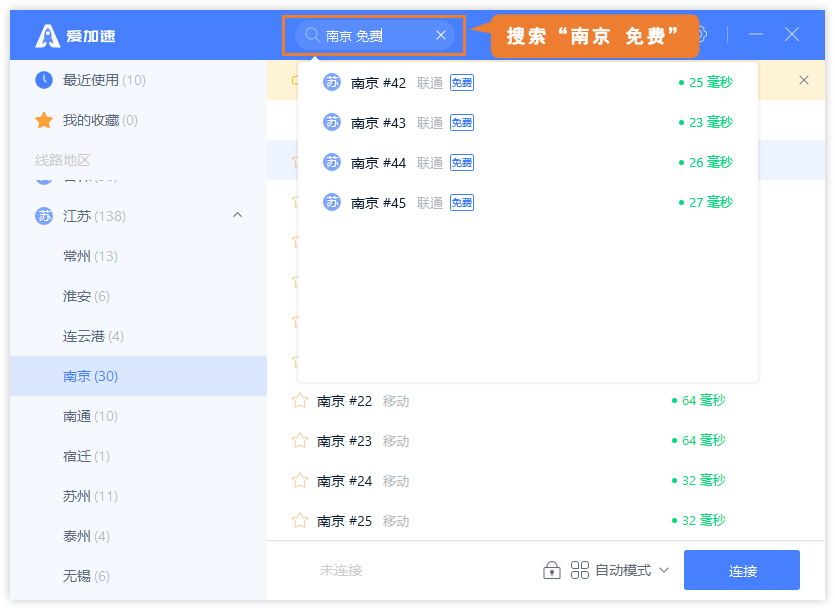The width and height of the screenshot is (835, 610).
Task: Select 泰州 (4) in the region list
Action: (138, 536)
